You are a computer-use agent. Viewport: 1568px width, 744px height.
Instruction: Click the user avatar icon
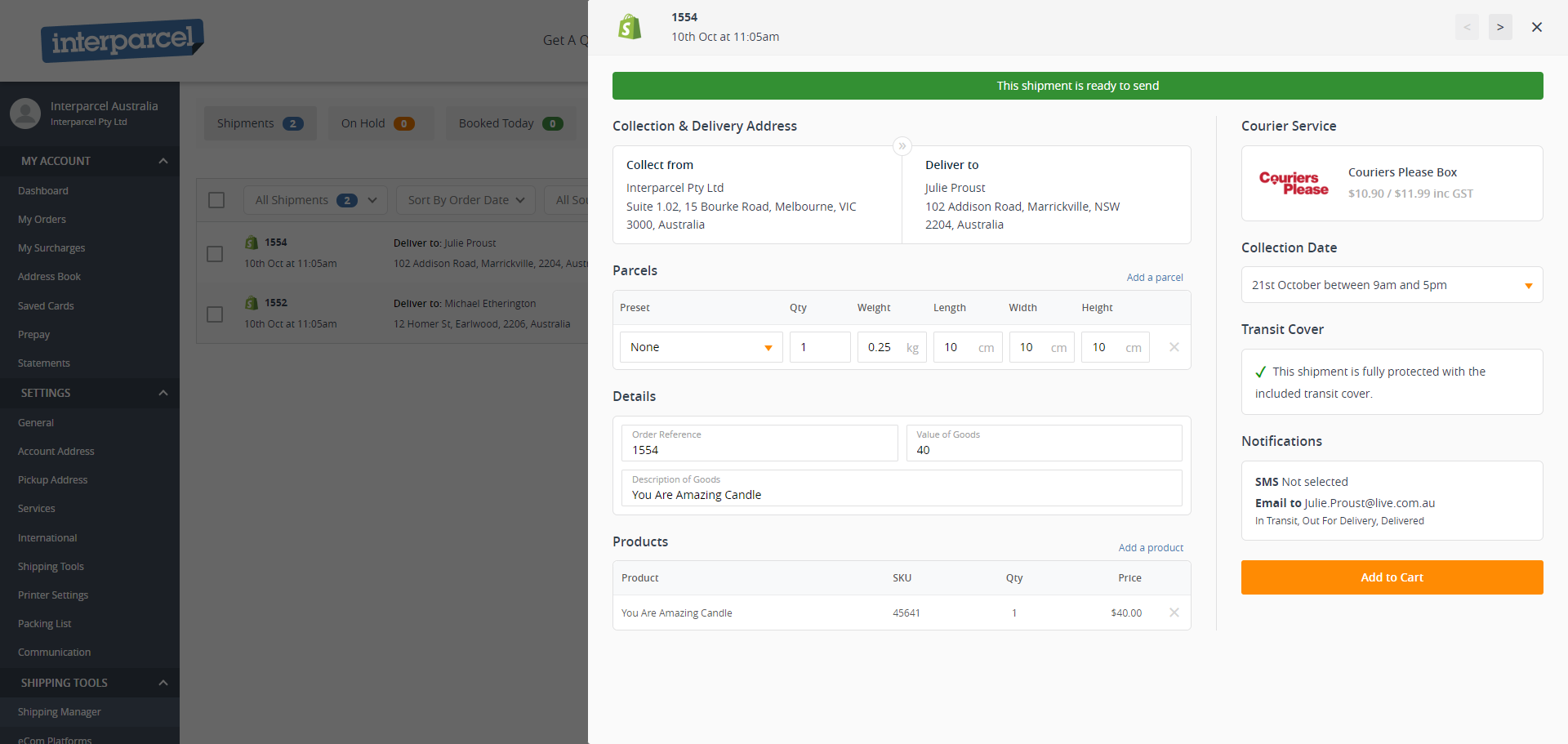pos(25,114)
